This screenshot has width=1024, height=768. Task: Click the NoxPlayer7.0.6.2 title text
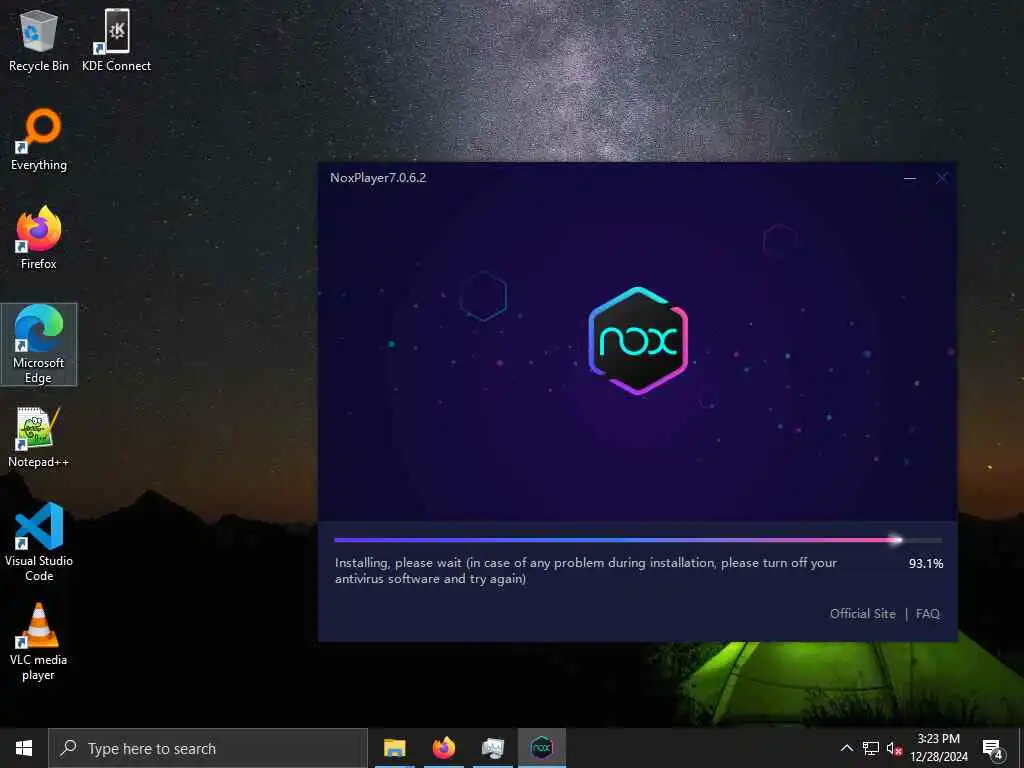coord(377,178)
